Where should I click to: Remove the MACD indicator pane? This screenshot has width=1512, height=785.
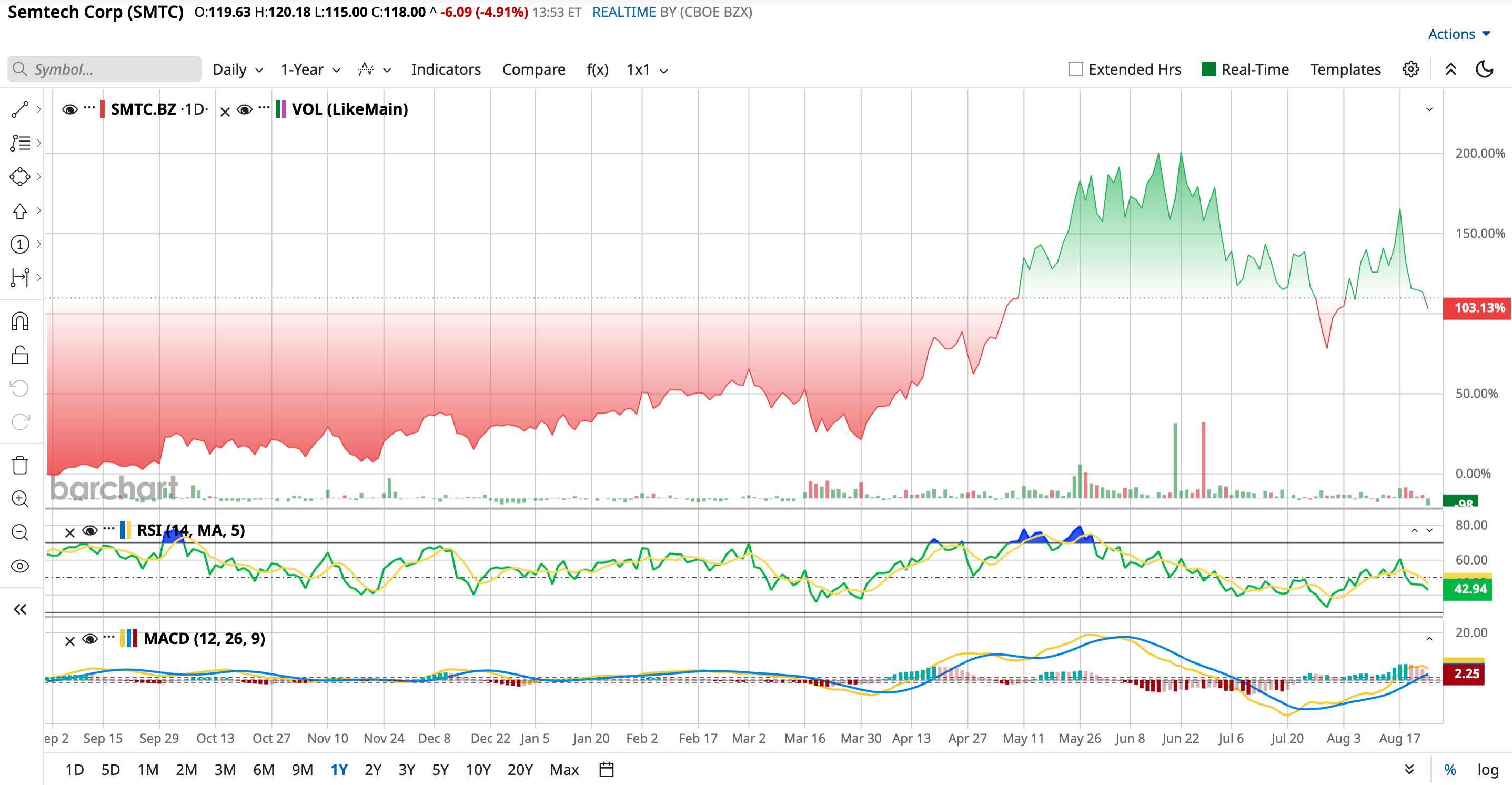(x=70, y=641)
